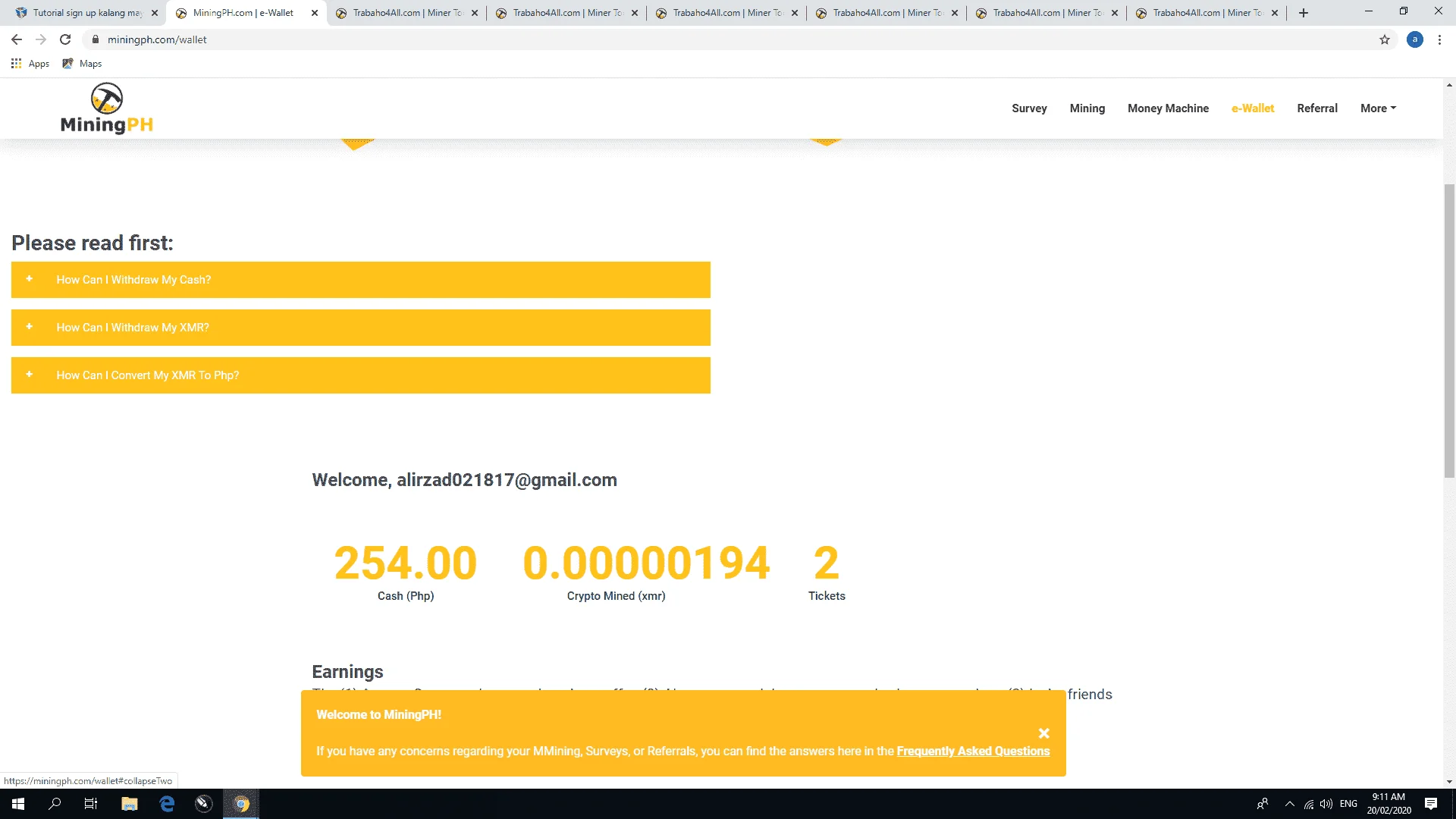Image resolution: width=1456 pixels, height=819 pixels.
Task: Dismiss the Welcome to MiningPH banner
Action: click(x=1044, y=733)
